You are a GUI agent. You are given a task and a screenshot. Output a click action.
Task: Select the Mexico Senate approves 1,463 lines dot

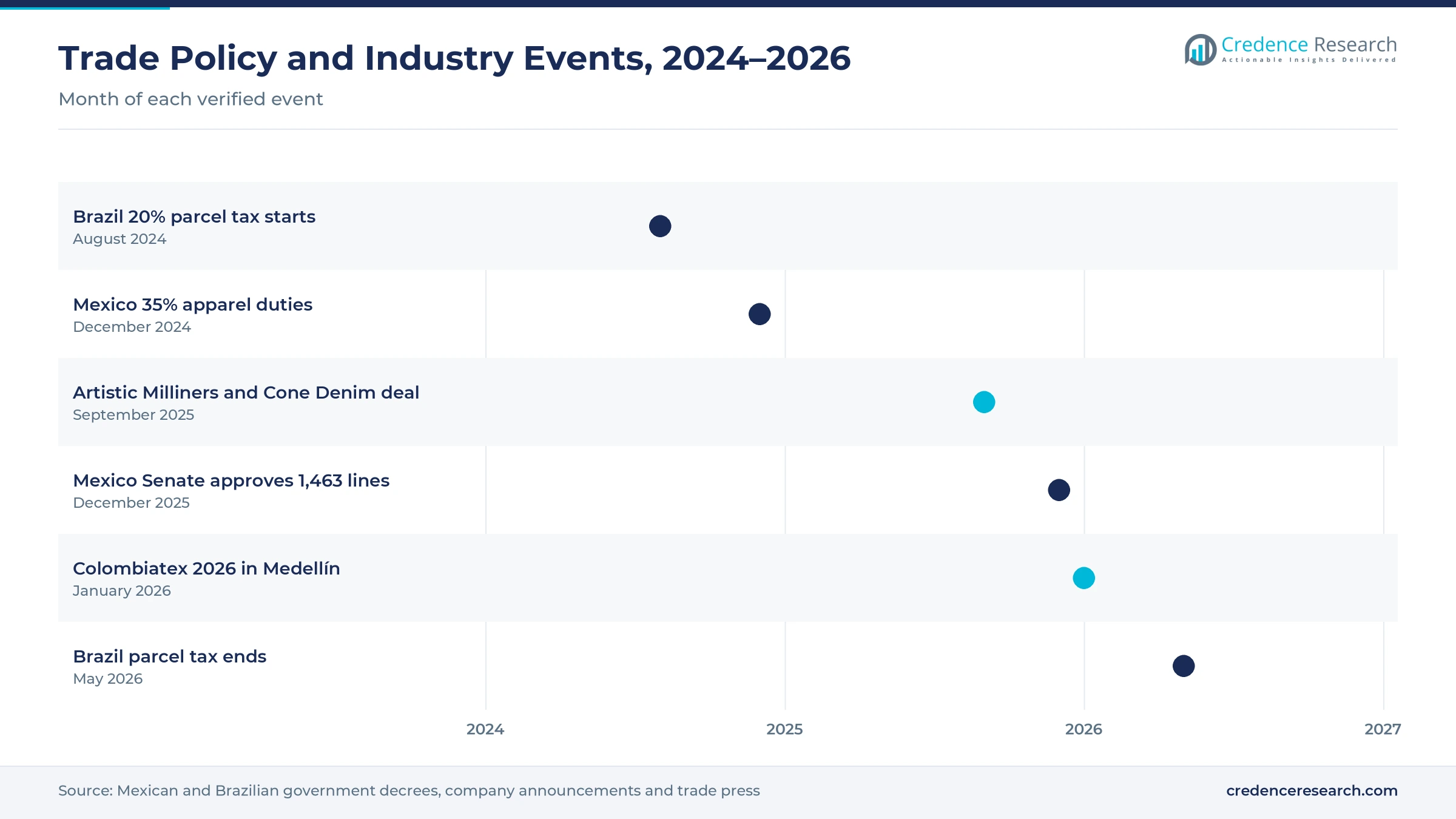pyautogui.click(x=1059, y=490)
